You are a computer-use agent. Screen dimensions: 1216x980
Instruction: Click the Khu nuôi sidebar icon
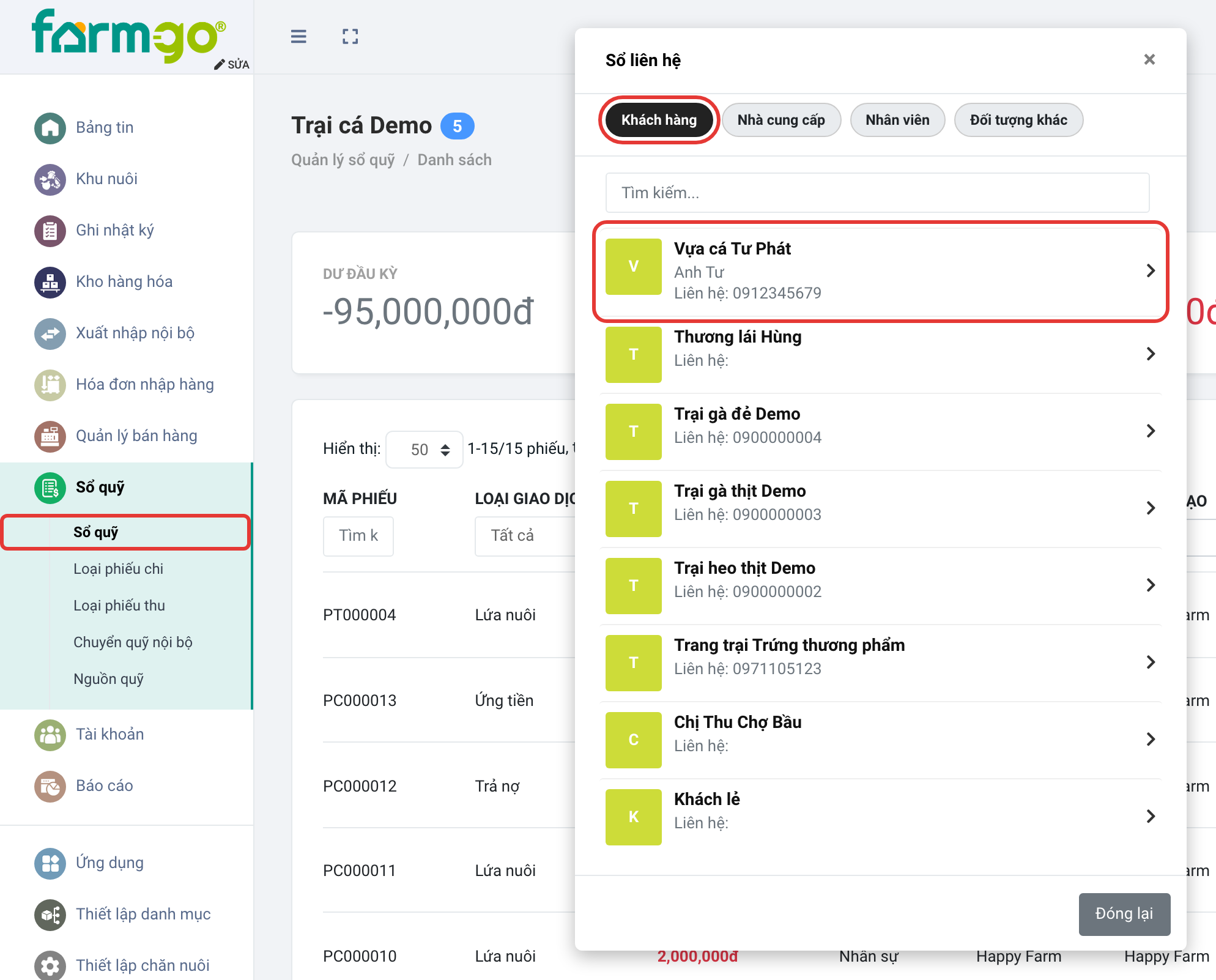[50, 179]
